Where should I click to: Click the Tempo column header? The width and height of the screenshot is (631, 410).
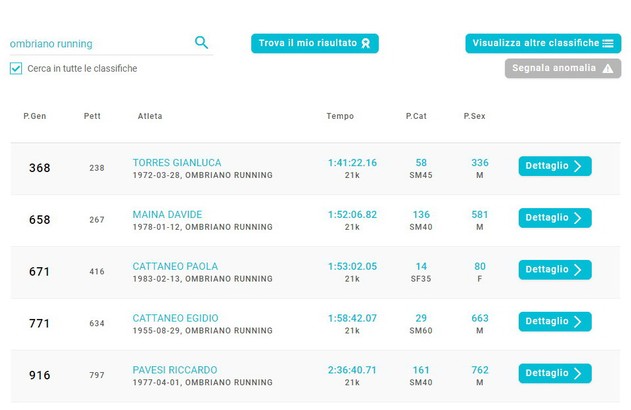340,116
